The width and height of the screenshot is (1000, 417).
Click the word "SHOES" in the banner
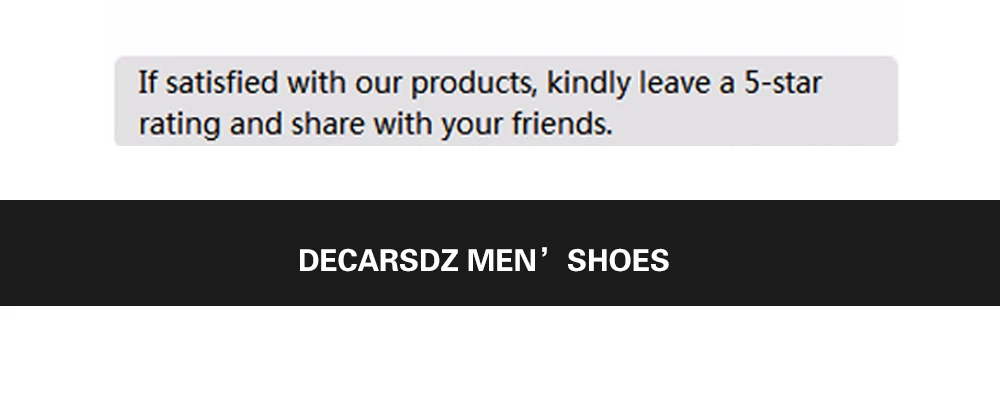618,261
